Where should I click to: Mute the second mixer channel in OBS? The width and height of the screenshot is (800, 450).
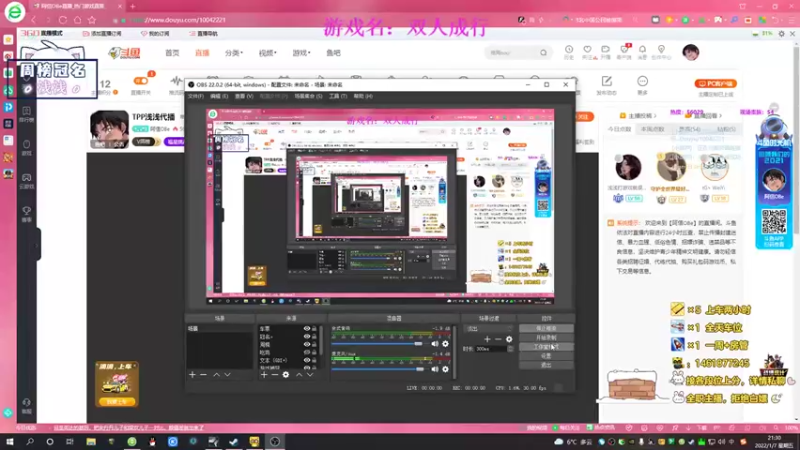[x=435, y=369]
